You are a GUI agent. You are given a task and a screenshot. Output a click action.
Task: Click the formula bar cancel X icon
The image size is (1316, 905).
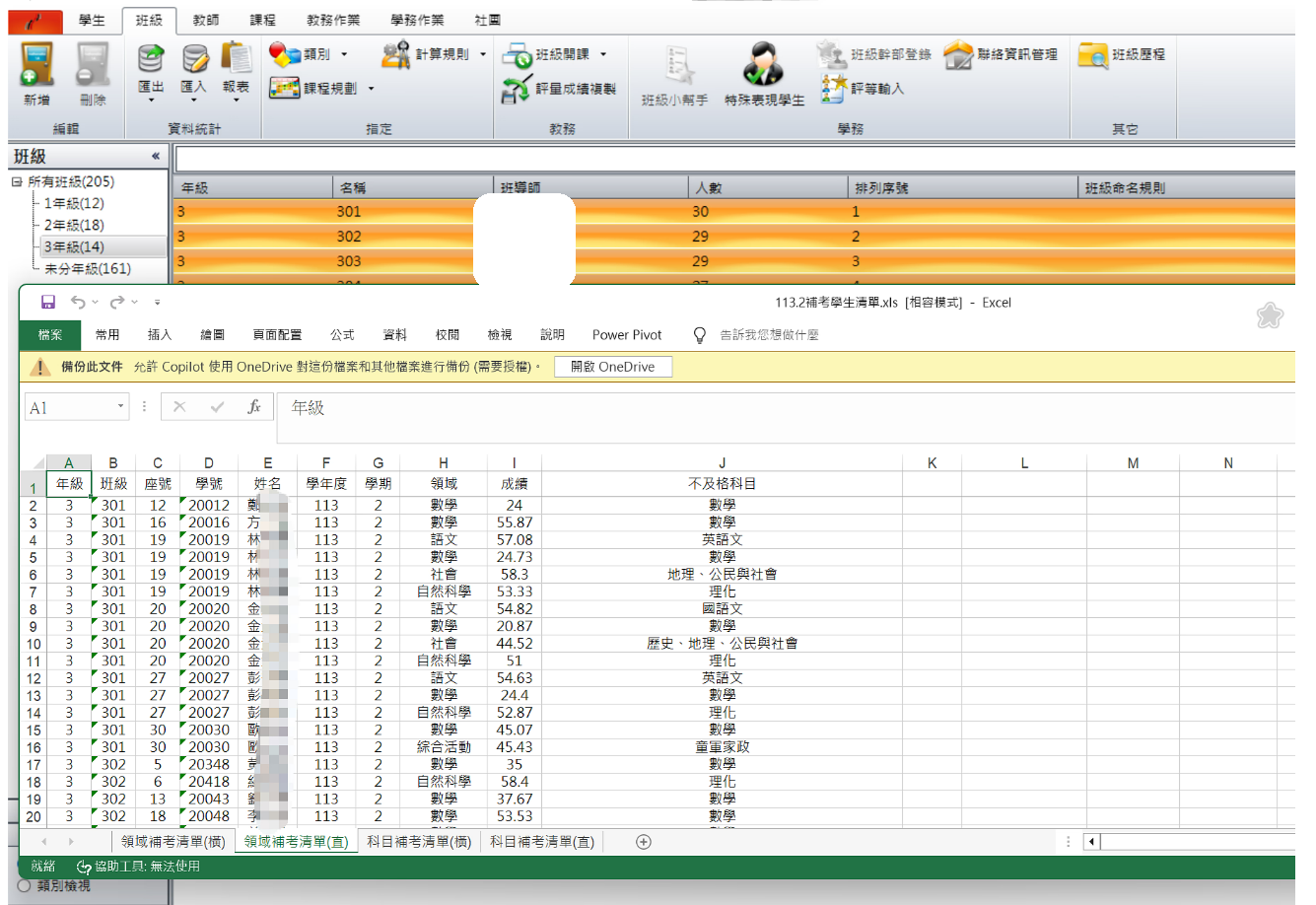point(179,407)
